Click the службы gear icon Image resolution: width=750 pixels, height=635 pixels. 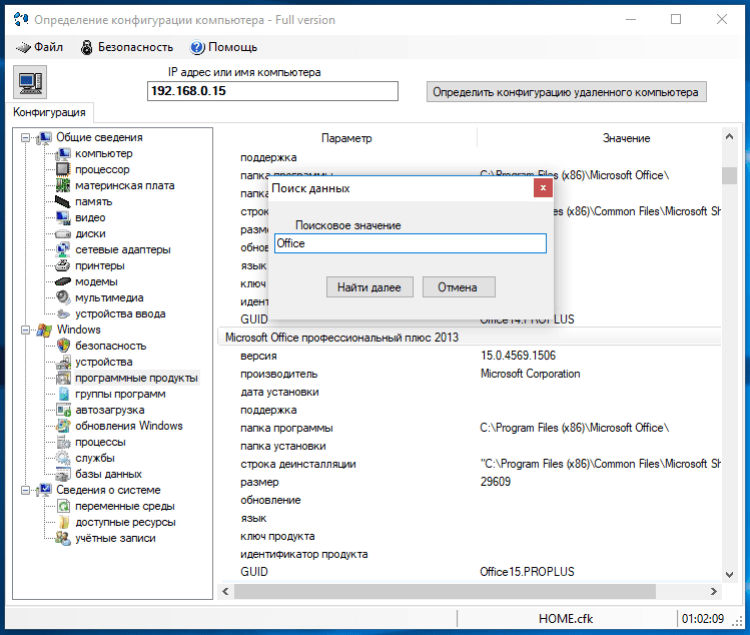tap(63, 458)
